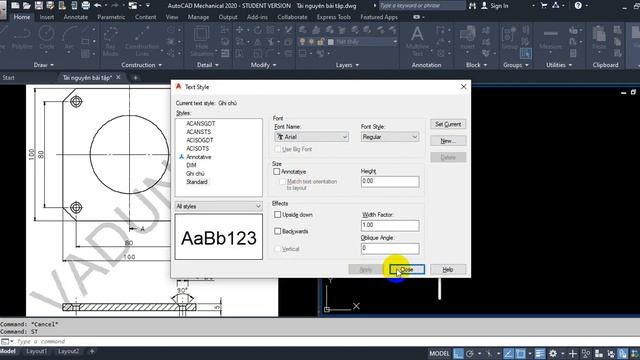Select the Arc tool in Draw panel
This screenshot has height=360, width=640.
point(69,38)
